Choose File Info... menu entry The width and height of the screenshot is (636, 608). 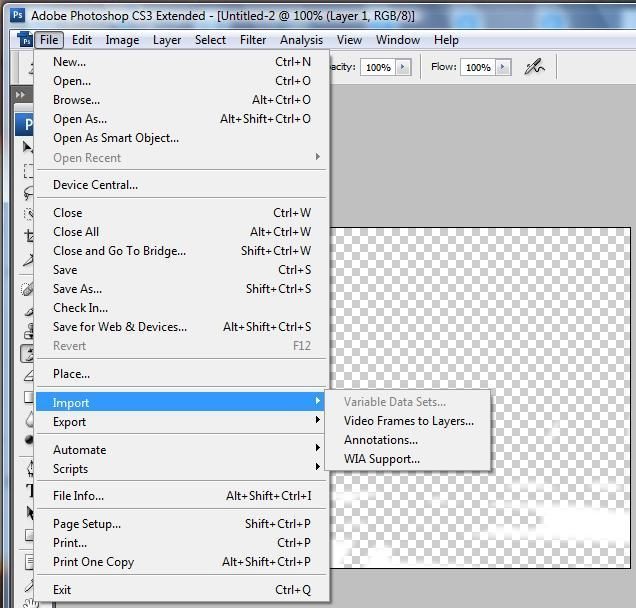pos(182,496)
